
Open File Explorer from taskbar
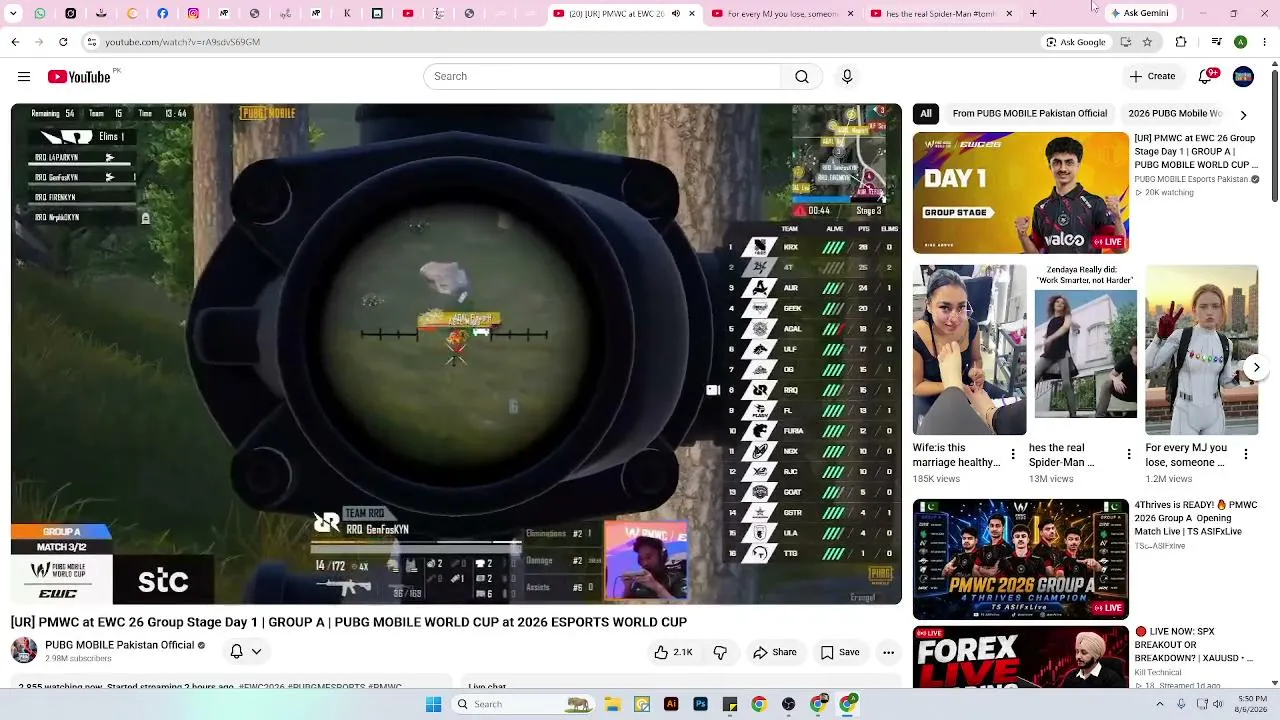click(611, 704)
